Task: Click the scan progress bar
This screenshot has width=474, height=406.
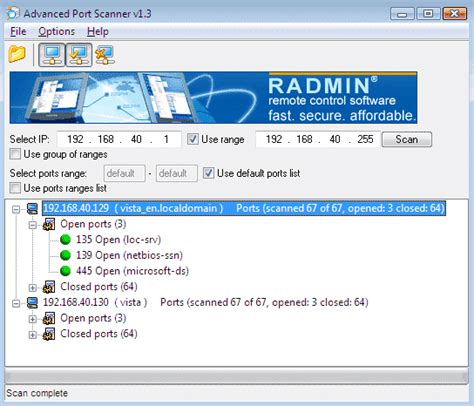Action: (x=237, y=377)
